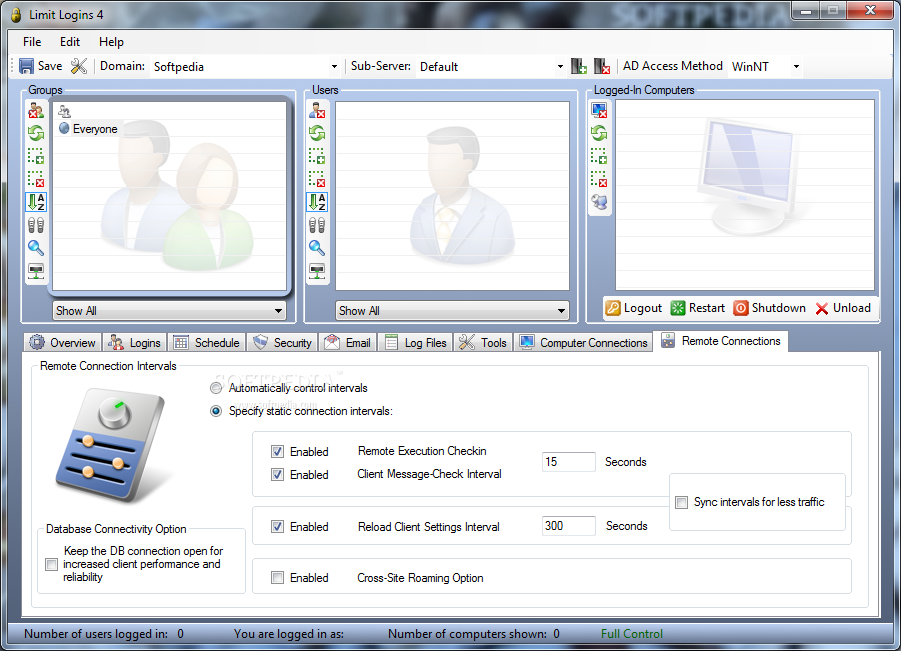
Task: Click the Save label in the toolbar
Action: point(50,66)
